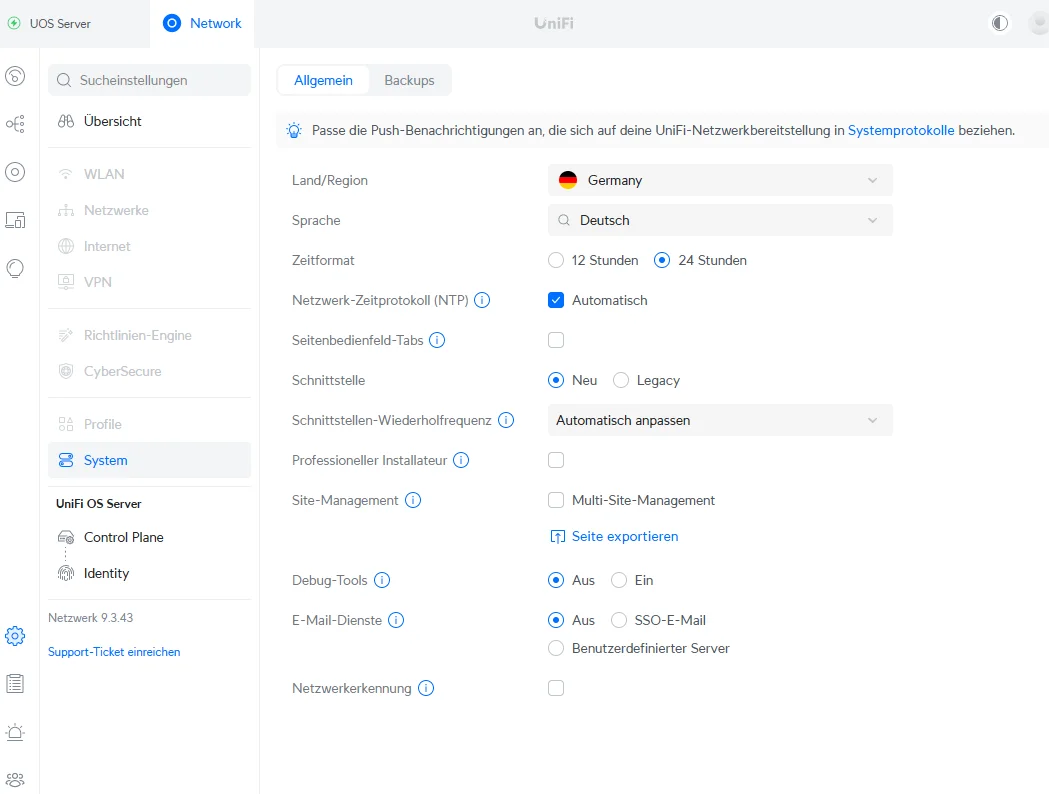The image size is (1049, 794).
Task: Click the user avatar icon
Action: coord(1039,23)
